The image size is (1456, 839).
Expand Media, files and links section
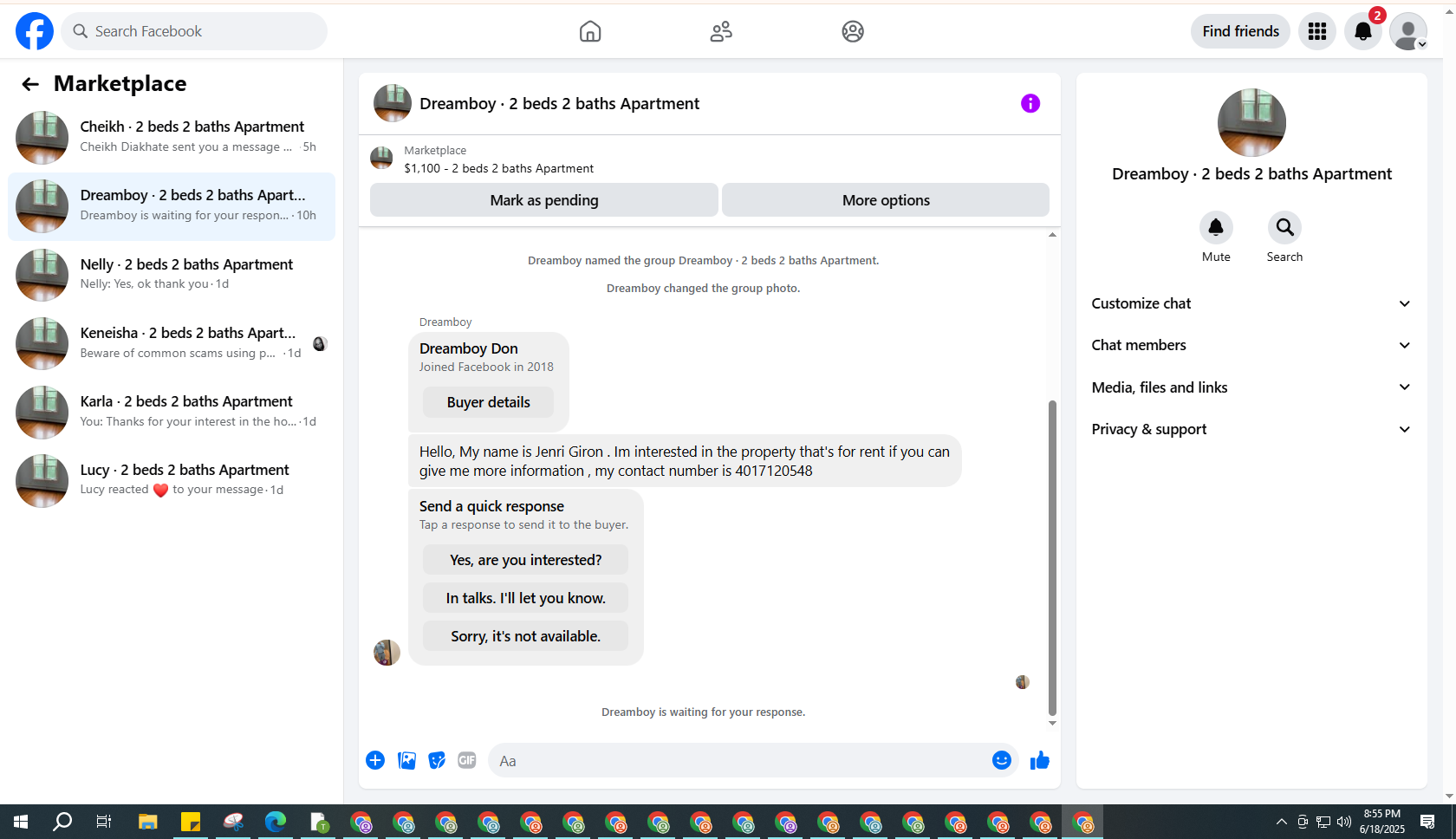(1251, 387)
